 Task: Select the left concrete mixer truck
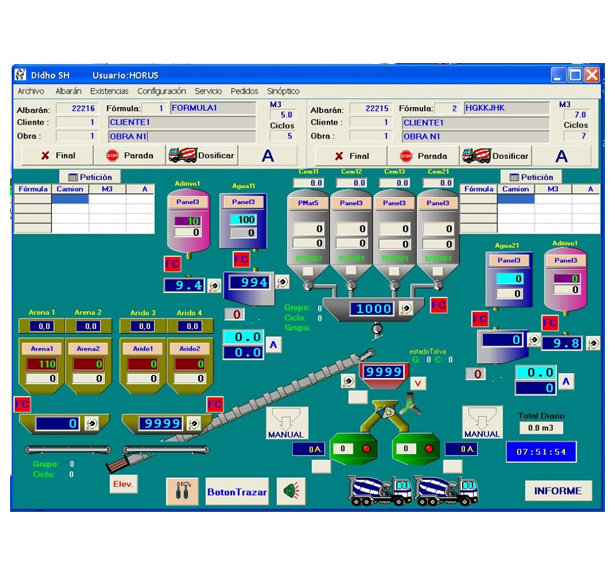click(379, 490)
